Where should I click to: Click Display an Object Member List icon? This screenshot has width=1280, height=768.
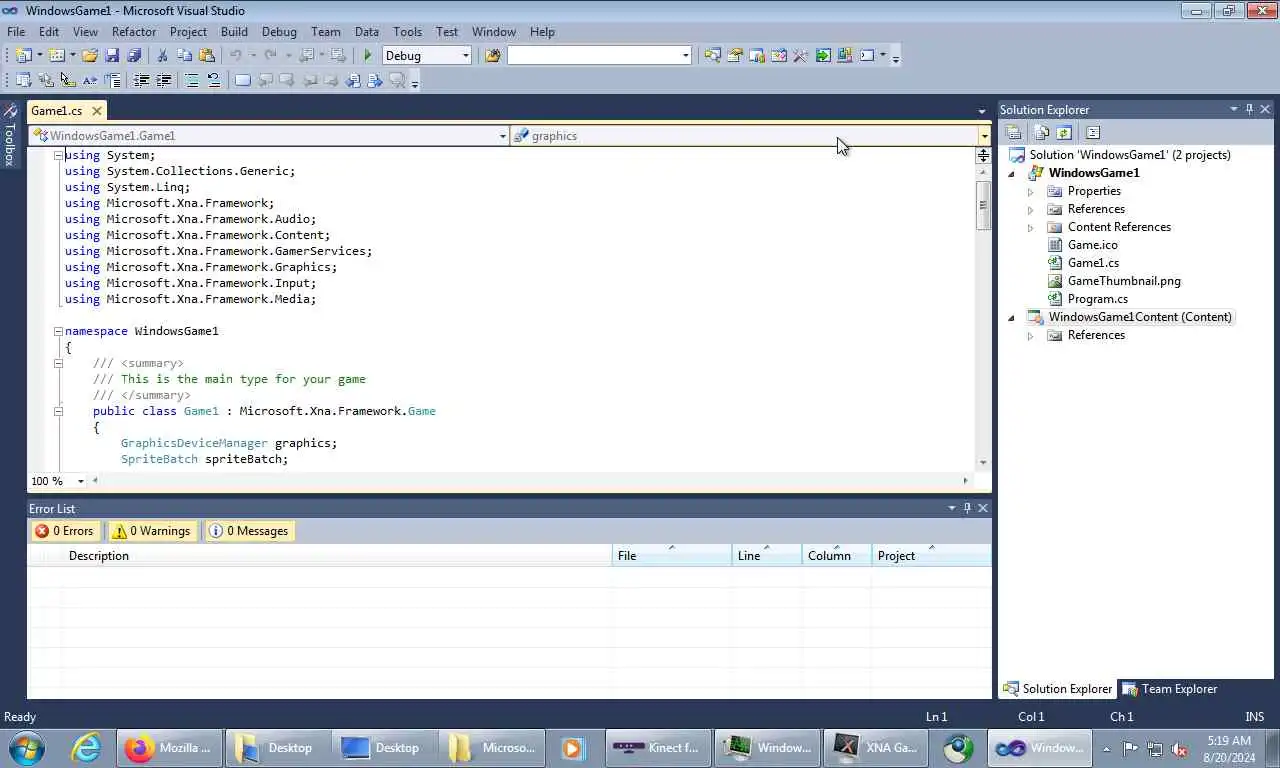tap(23, 81)
